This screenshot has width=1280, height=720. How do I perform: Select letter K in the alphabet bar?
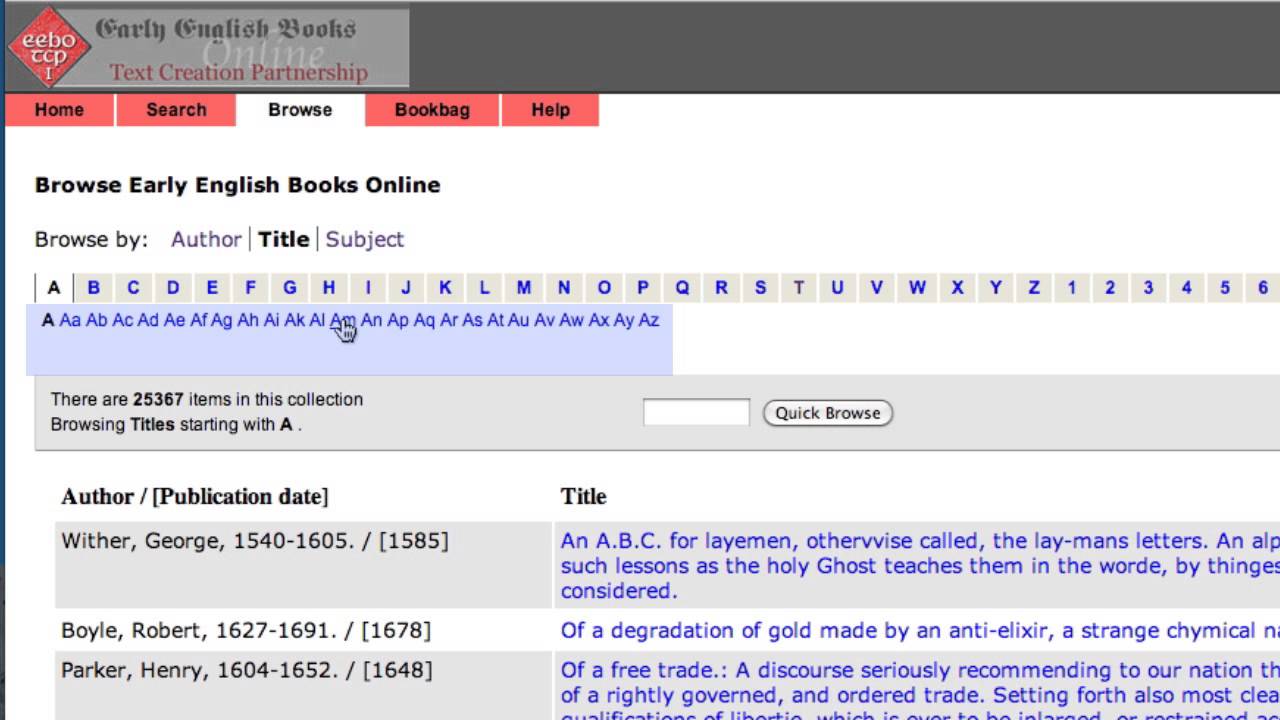point(445,288)
